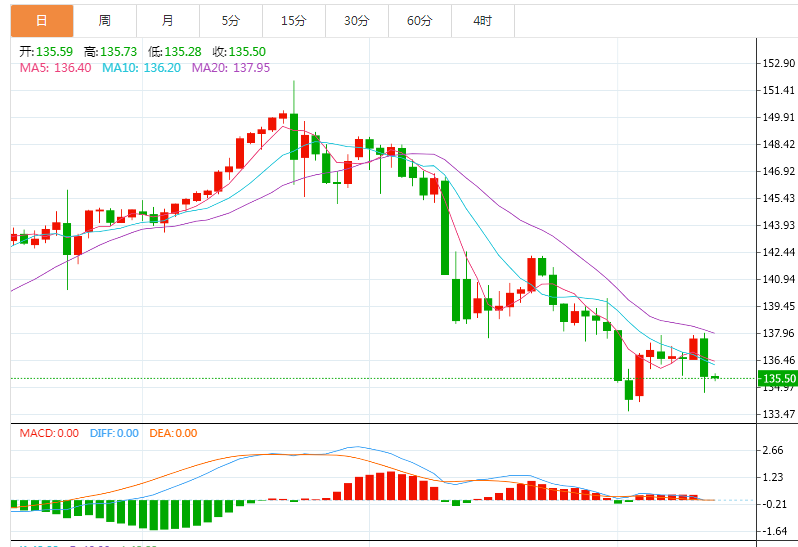Click the DIFF:0.00 label
798x547 pixels.
[x=114, y=433]
